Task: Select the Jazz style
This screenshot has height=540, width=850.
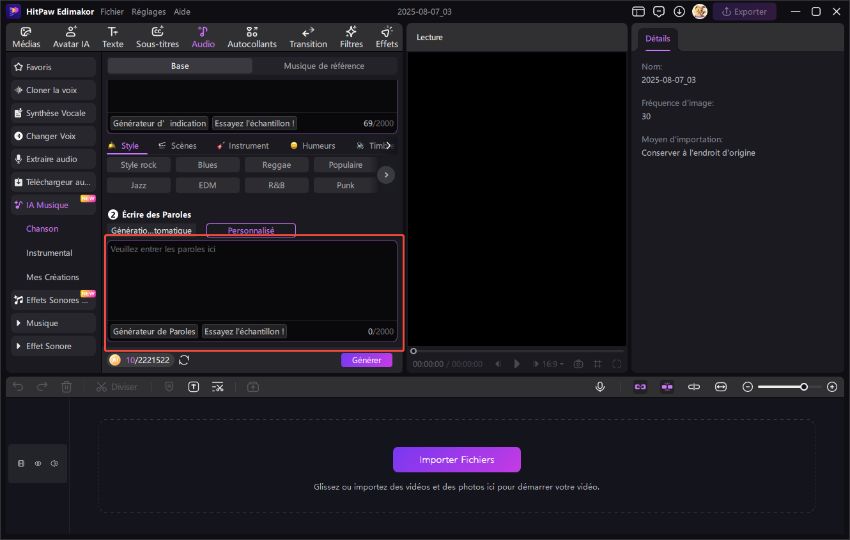Action: [x=138, y=185]
